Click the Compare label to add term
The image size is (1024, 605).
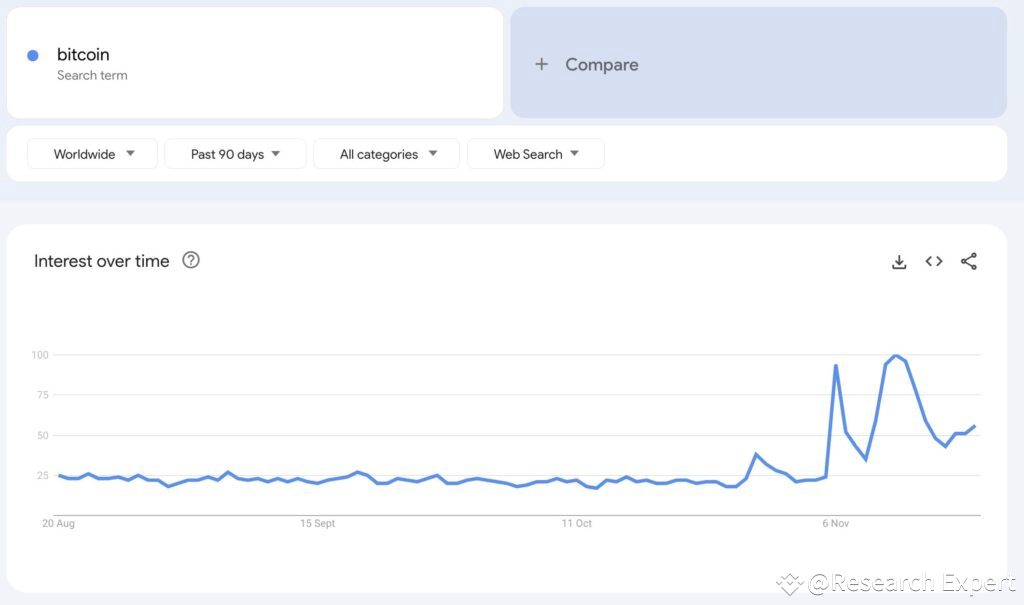tap(602, 64)
